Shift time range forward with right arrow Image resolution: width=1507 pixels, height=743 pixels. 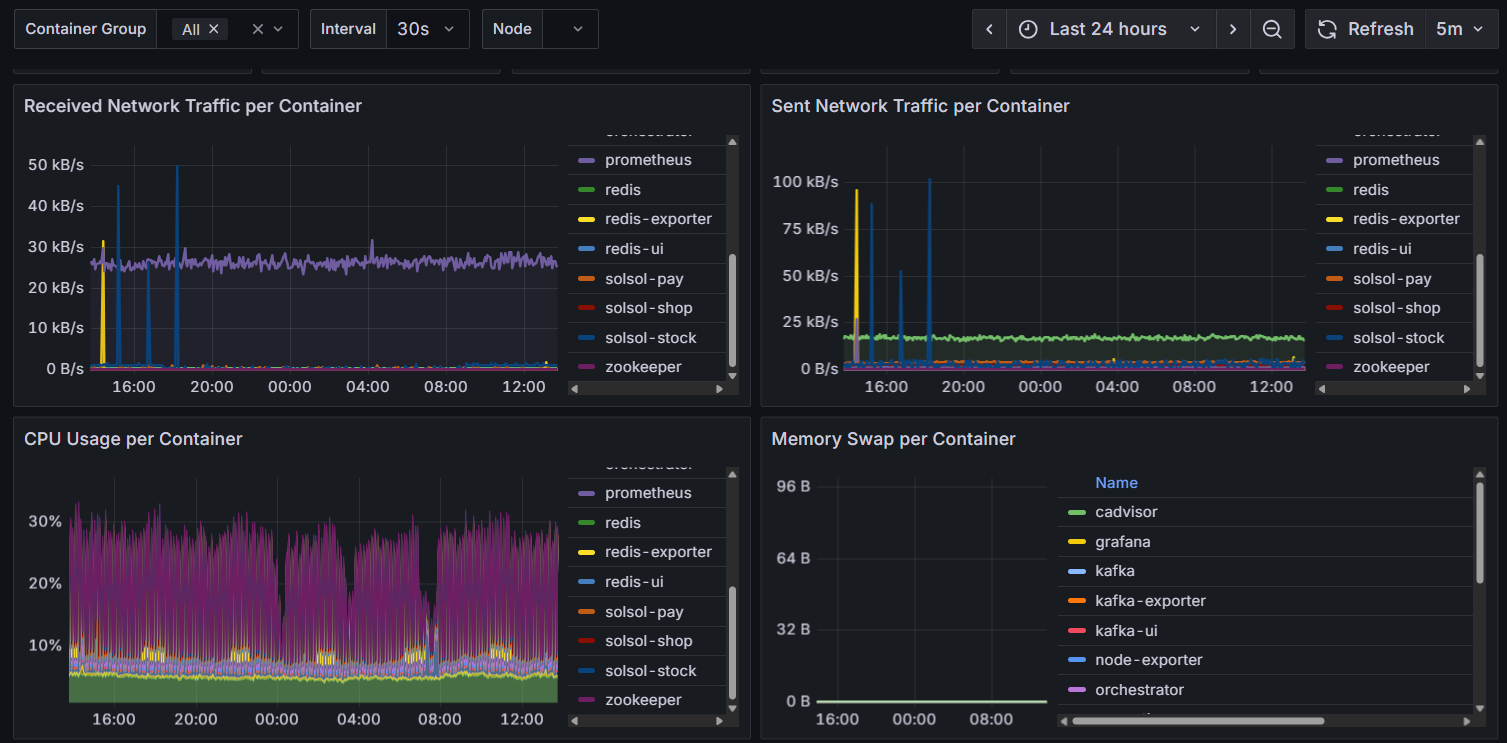(x=1233, y=29)
